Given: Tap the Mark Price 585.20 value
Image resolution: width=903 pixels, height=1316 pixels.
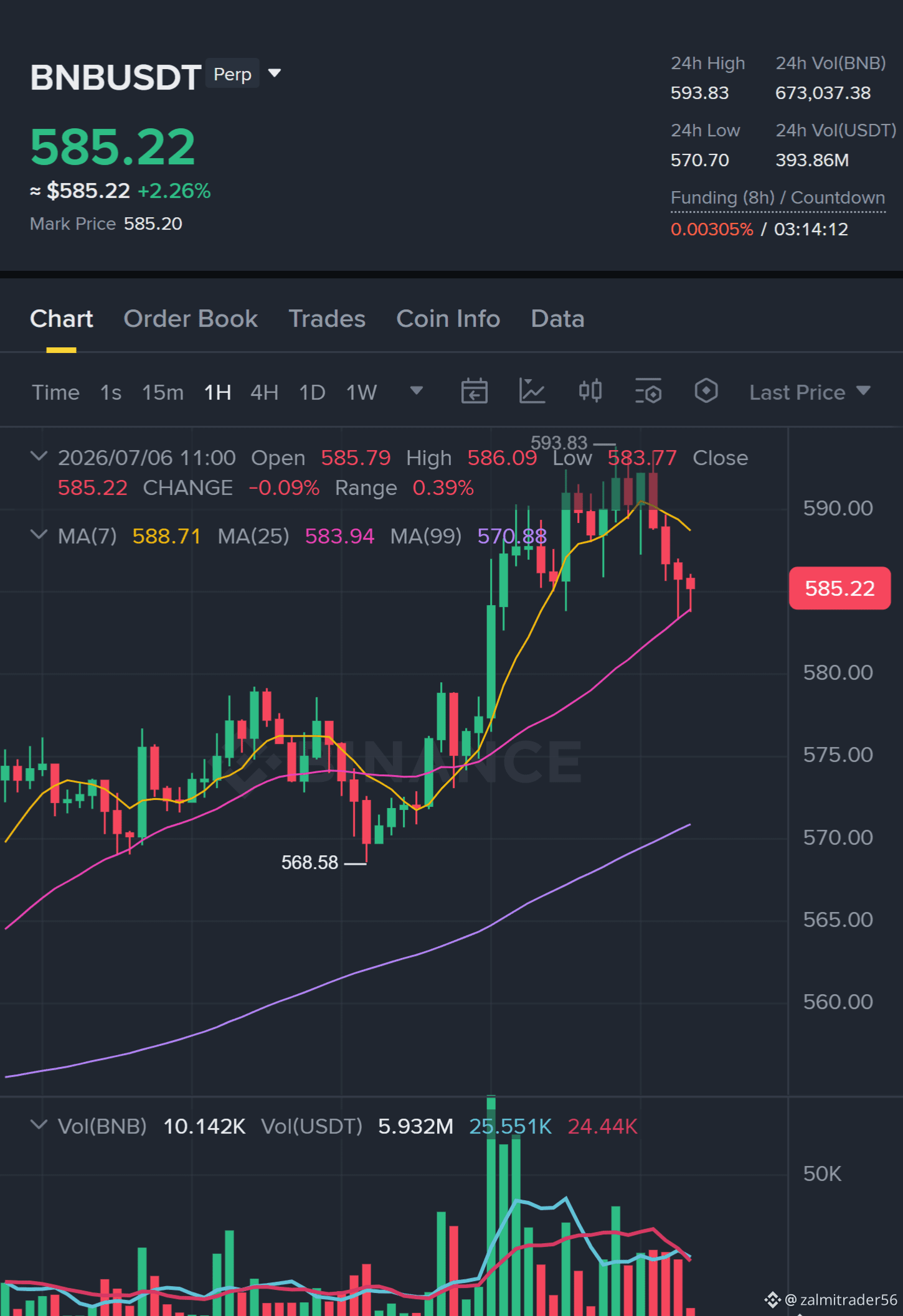Looking at the screenshot, I should click(153, 223).
